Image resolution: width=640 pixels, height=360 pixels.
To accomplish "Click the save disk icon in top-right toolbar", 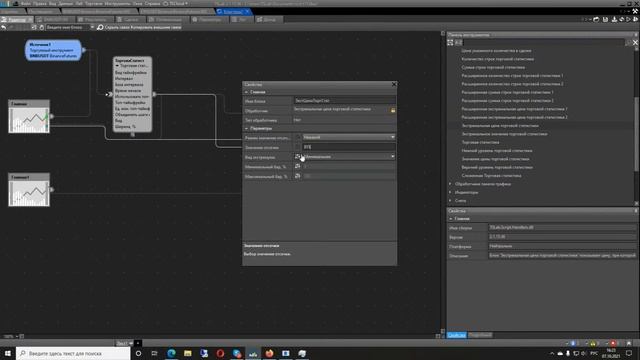I will pos(605,19).
